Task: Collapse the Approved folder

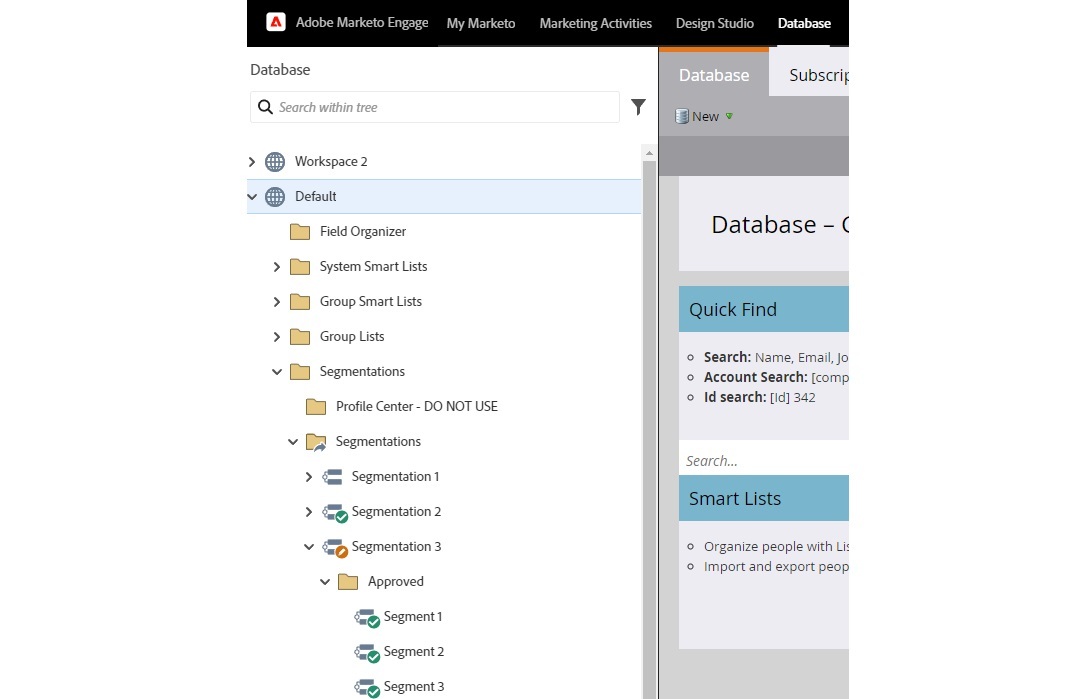Action: (325, 582)
